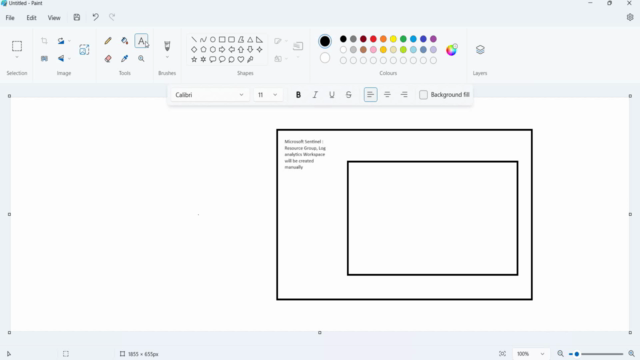Open the View menu

click(x=54, y=18)
